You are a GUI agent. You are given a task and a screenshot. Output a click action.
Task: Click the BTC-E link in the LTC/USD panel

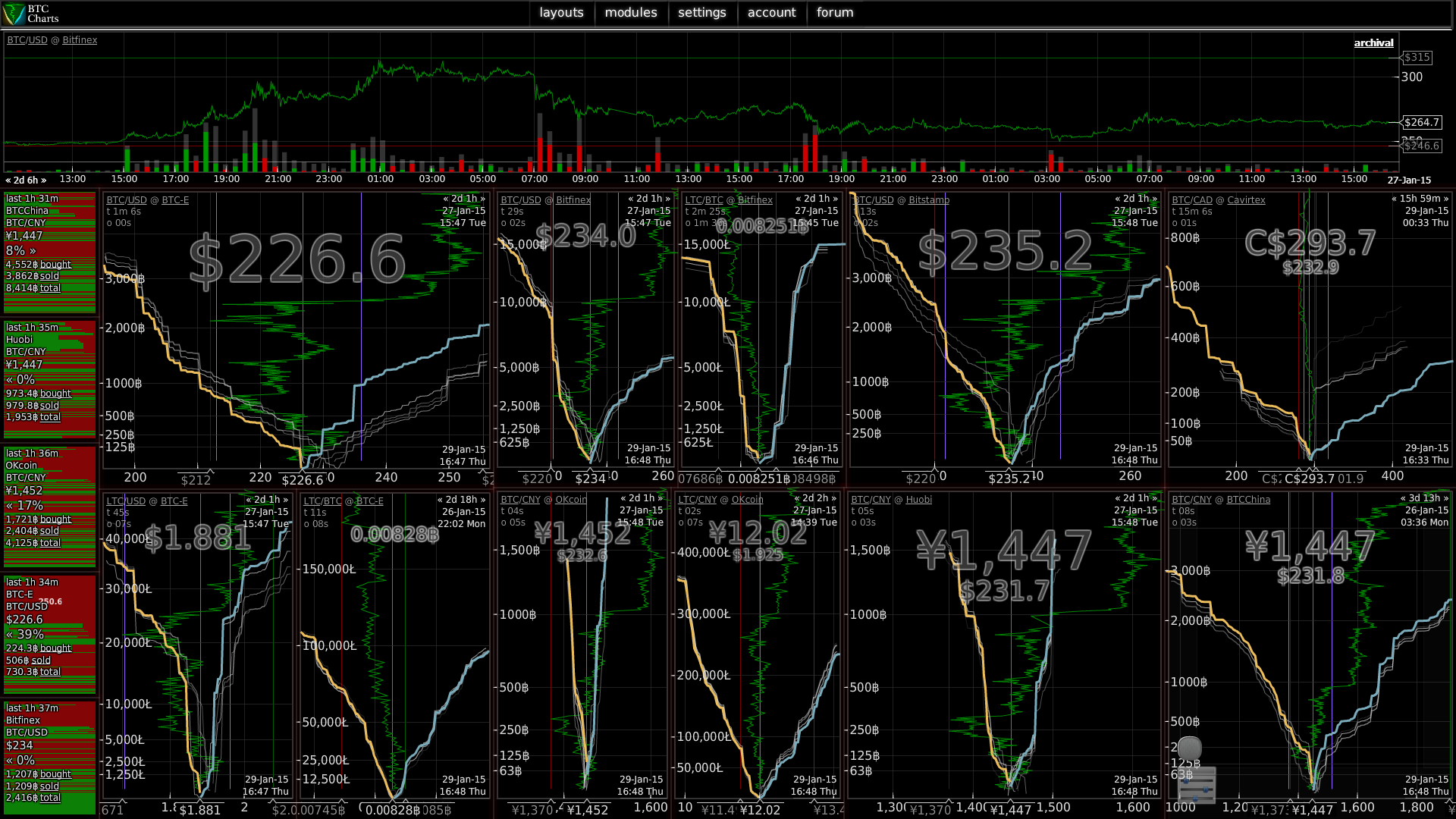pos(174,501)
